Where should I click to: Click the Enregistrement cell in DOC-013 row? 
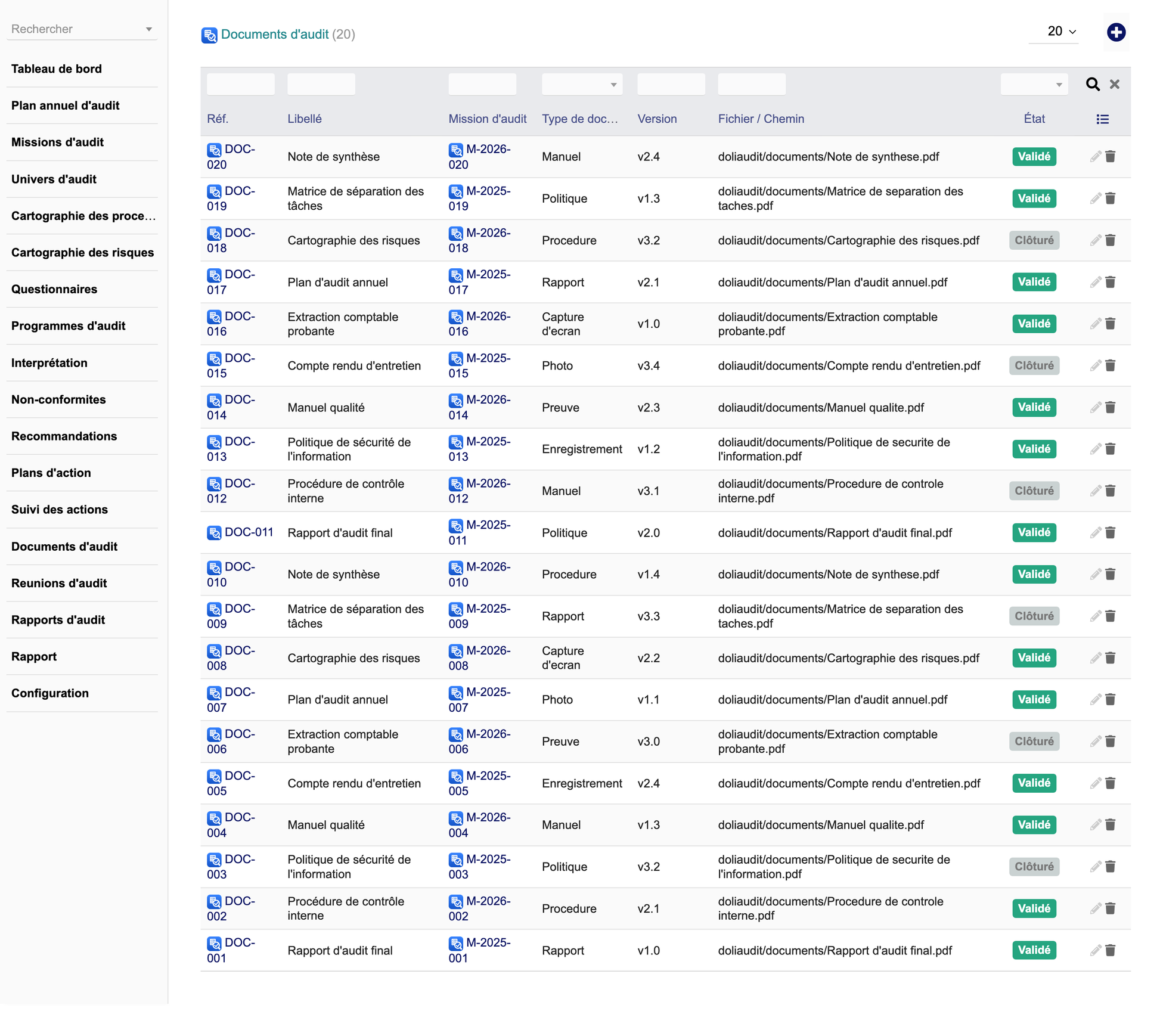(582, 449)
